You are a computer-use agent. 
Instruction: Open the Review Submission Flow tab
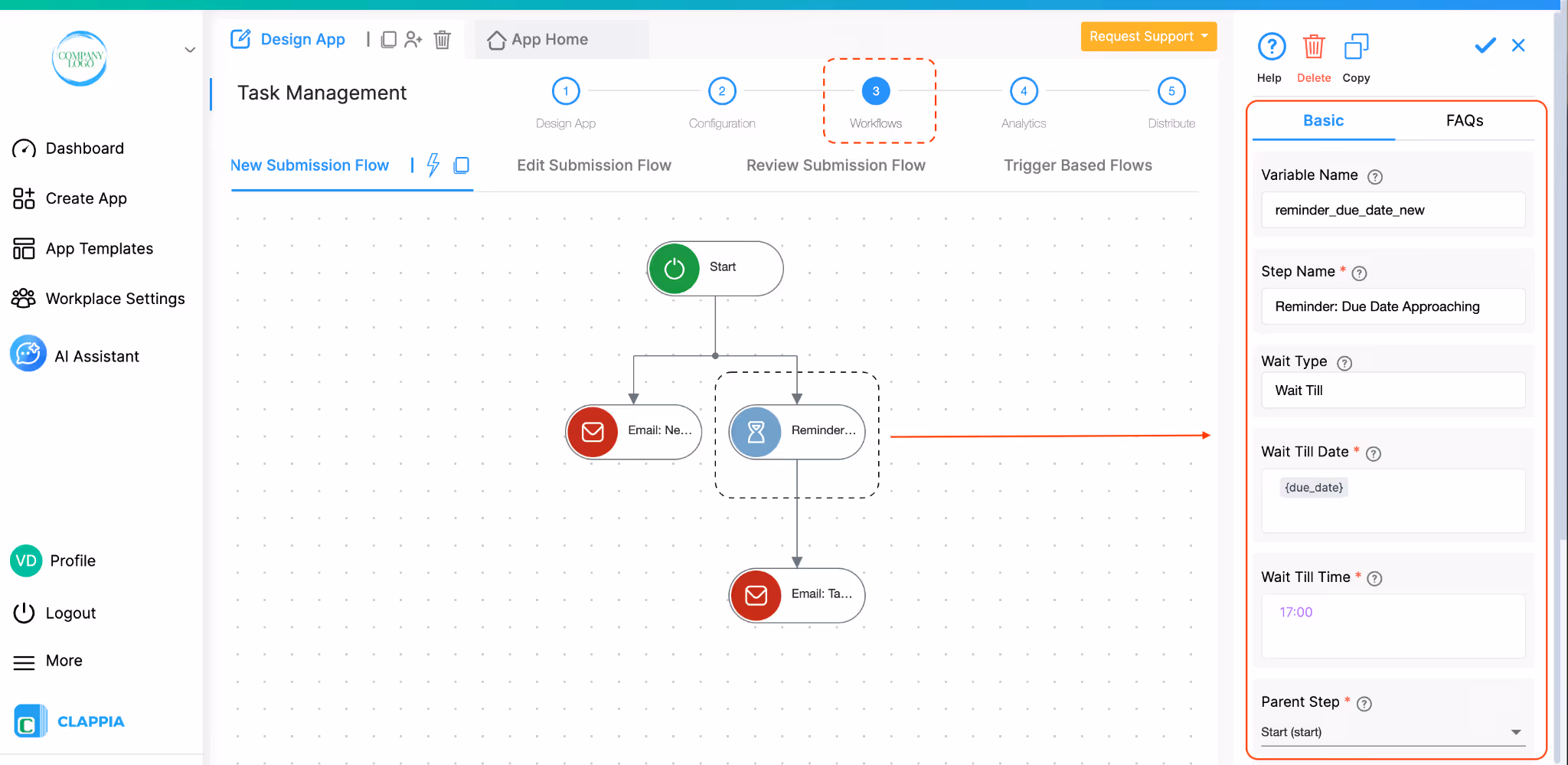click(835, 165)
